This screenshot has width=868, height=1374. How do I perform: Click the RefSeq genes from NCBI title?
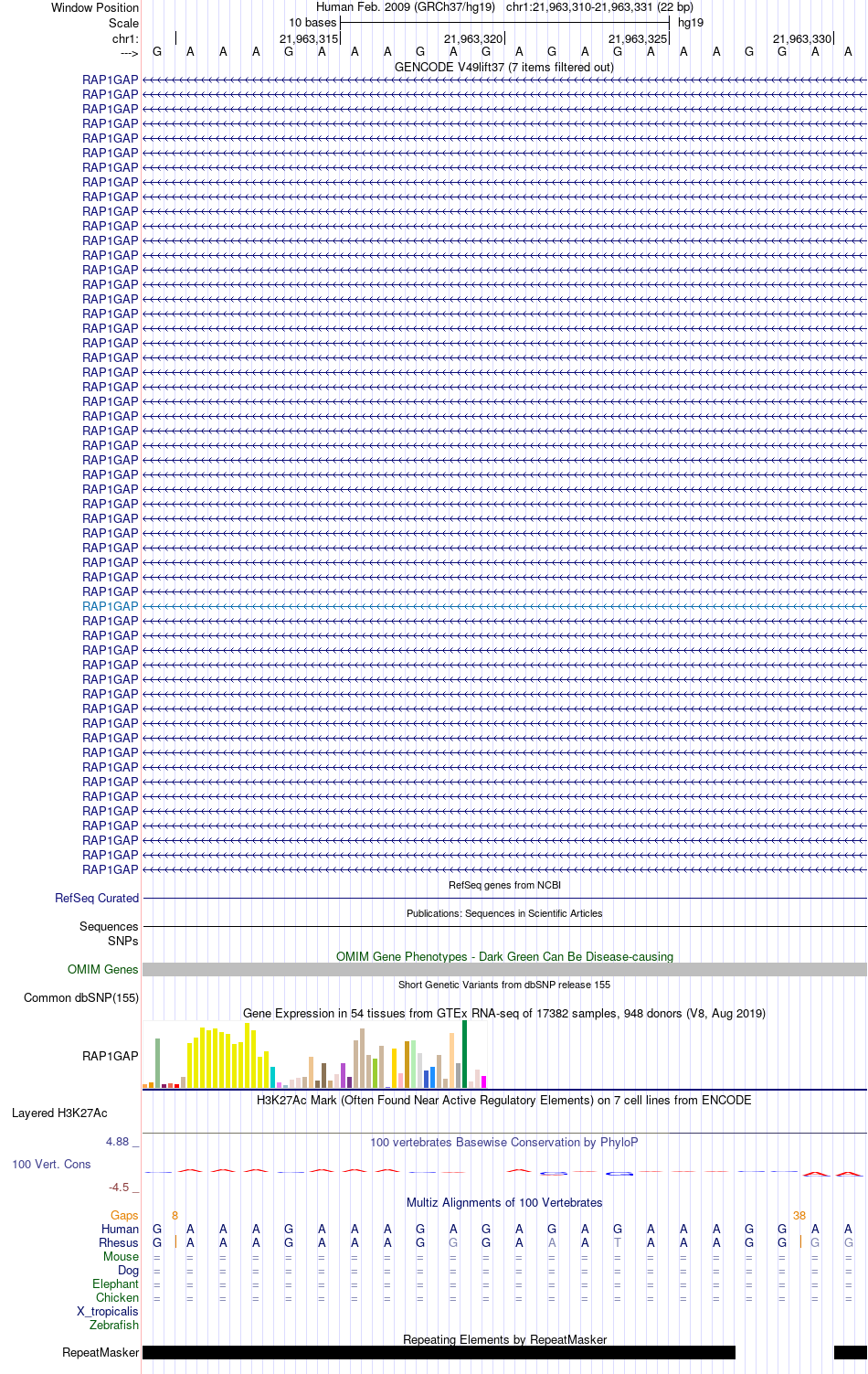pos(504,885)
